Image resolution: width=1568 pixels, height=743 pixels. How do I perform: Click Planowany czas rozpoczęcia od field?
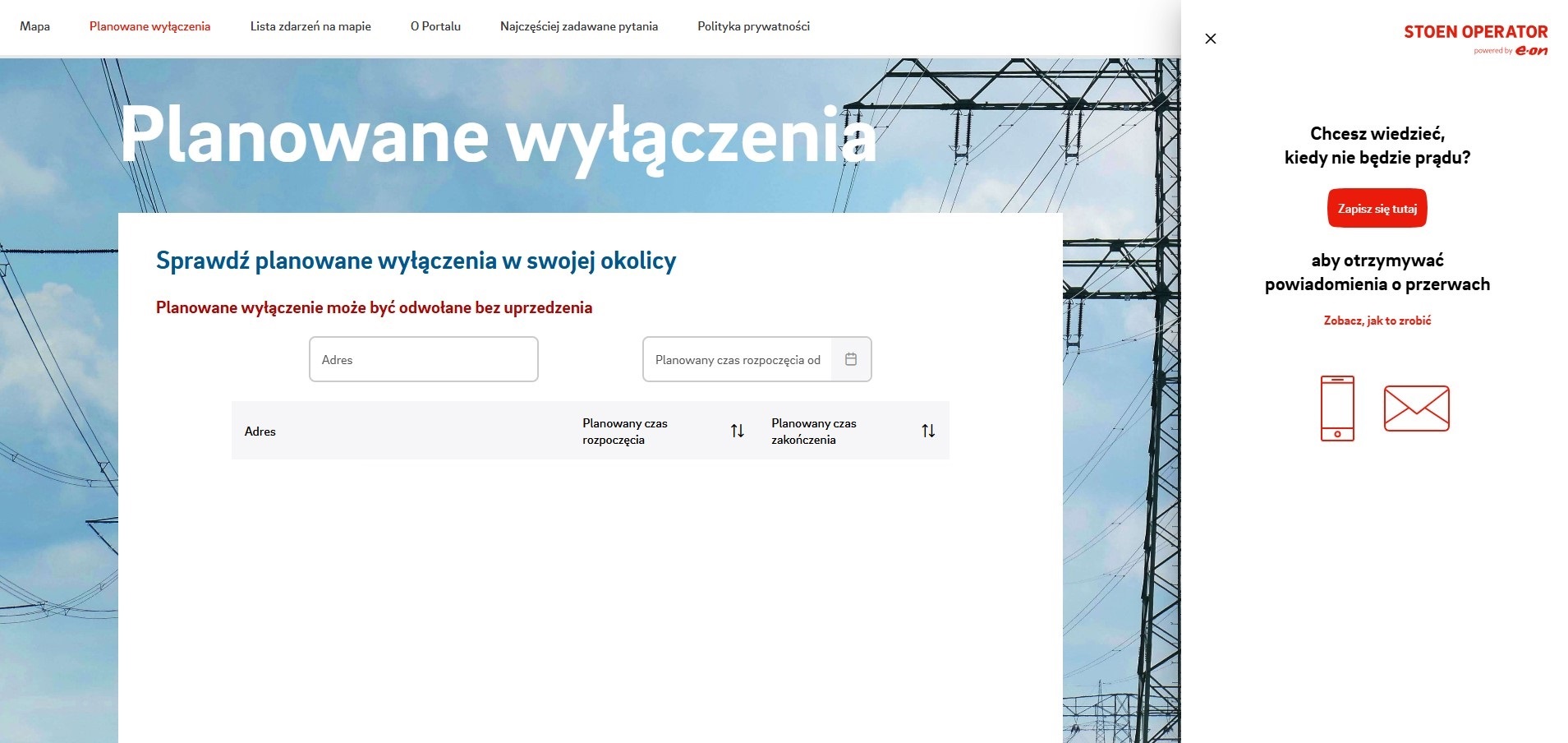pos(737,359)
